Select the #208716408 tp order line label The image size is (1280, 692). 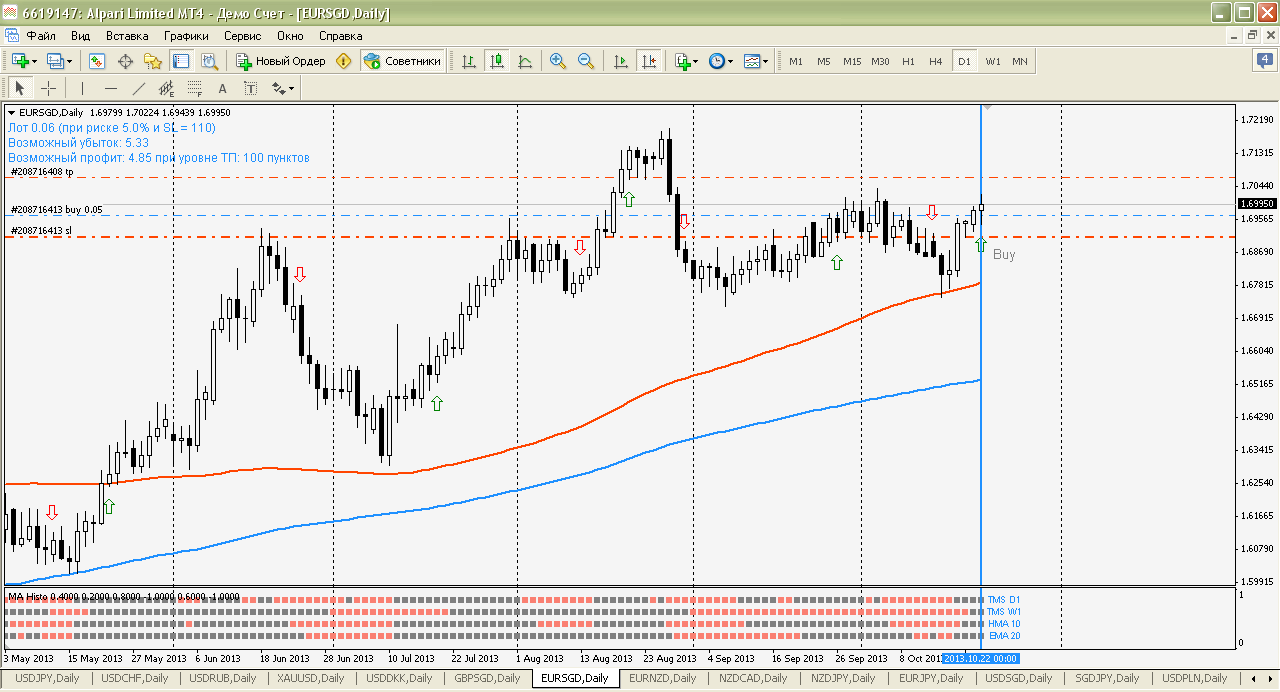(x=42, y=172)
